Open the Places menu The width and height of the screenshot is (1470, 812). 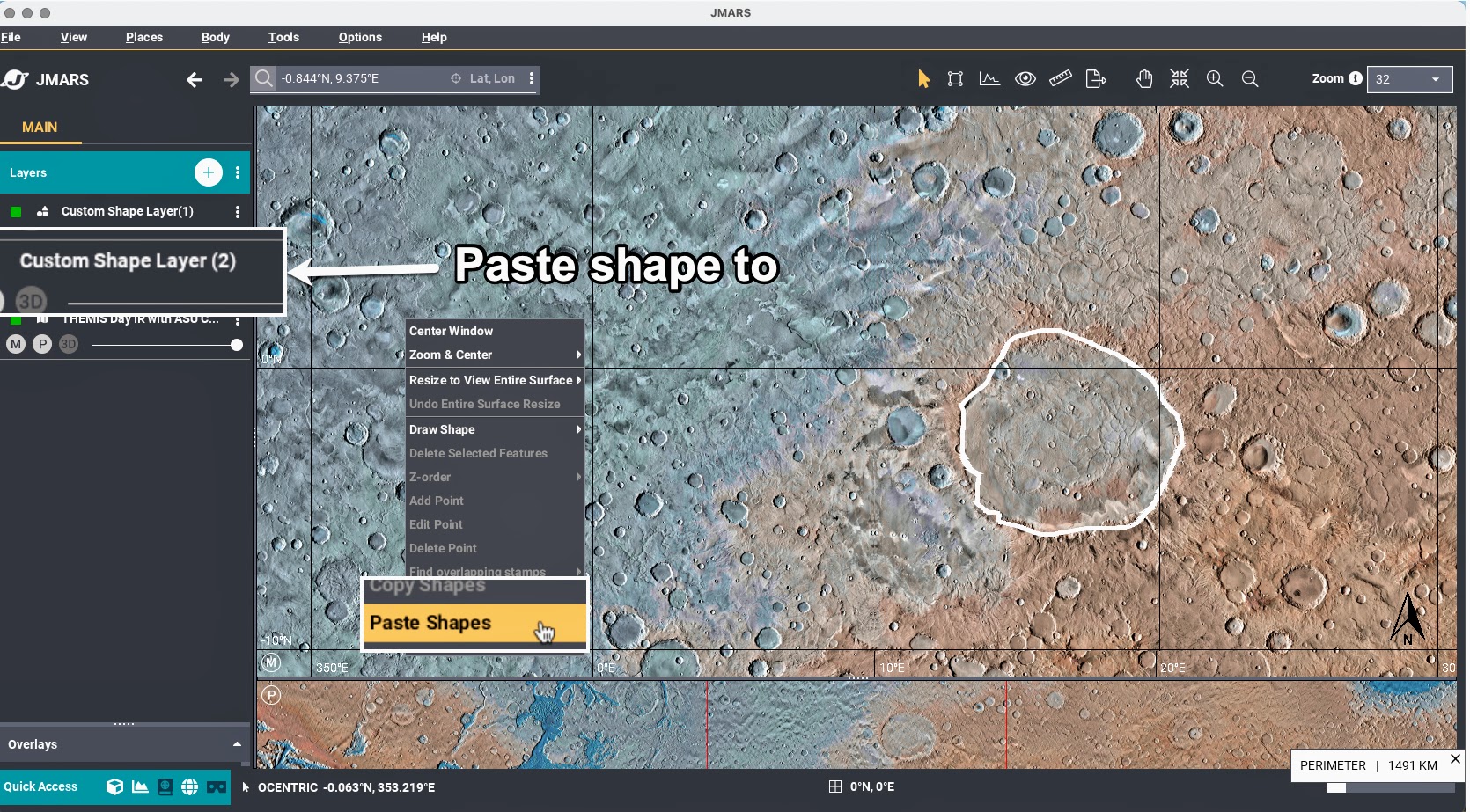pyautogui.click(x=144, y=37)
